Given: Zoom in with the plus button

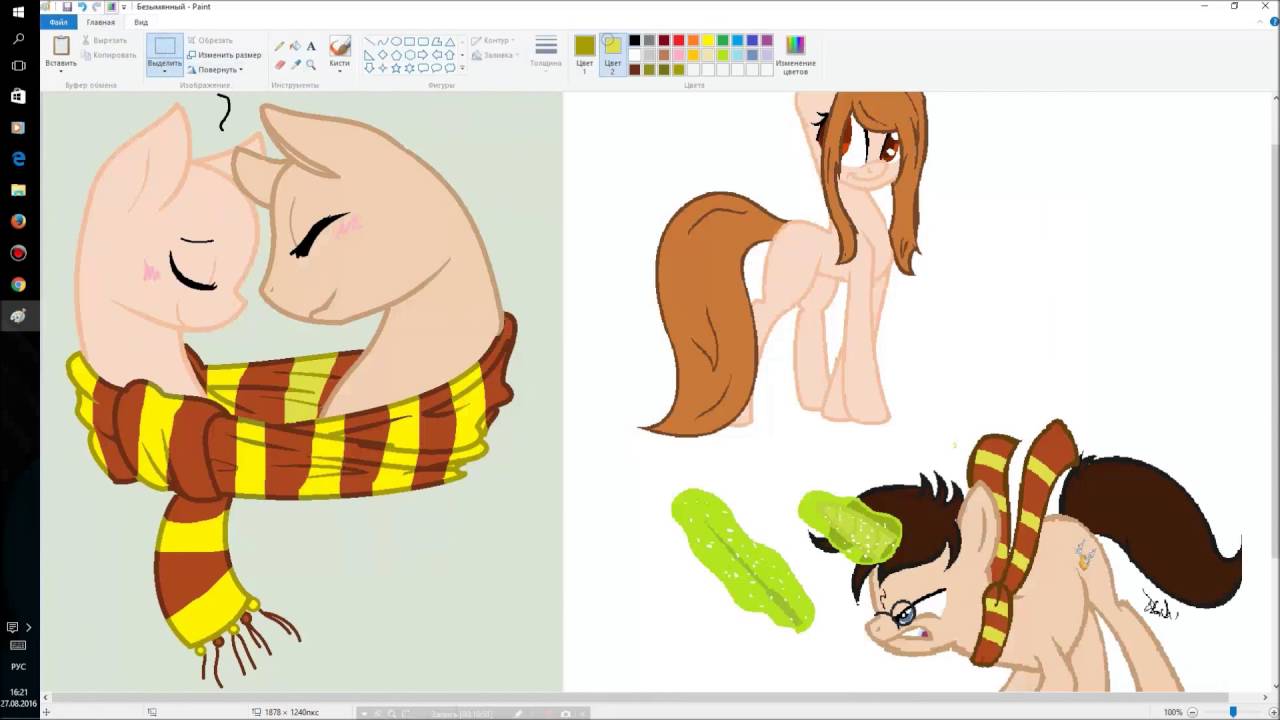Looking at the screenshot, I should [x=1272, y=712].
